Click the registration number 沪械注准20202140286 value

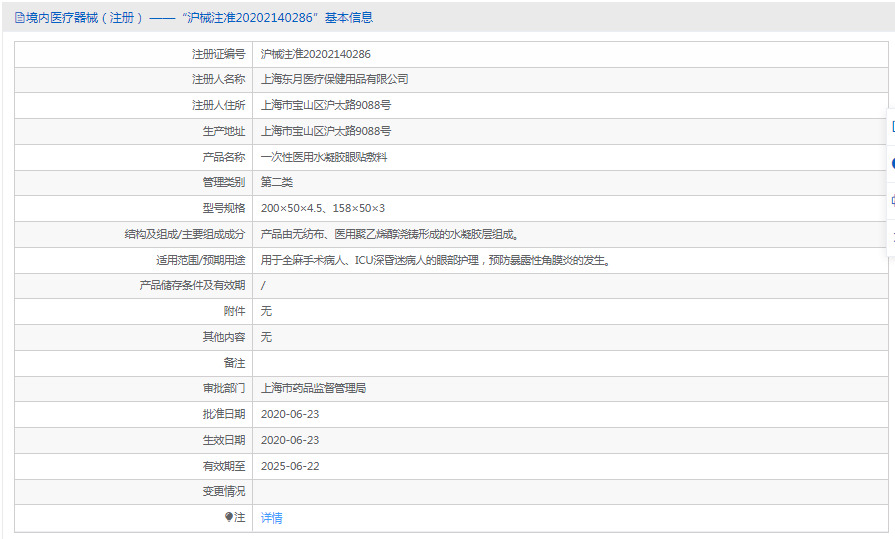point(315,54)
